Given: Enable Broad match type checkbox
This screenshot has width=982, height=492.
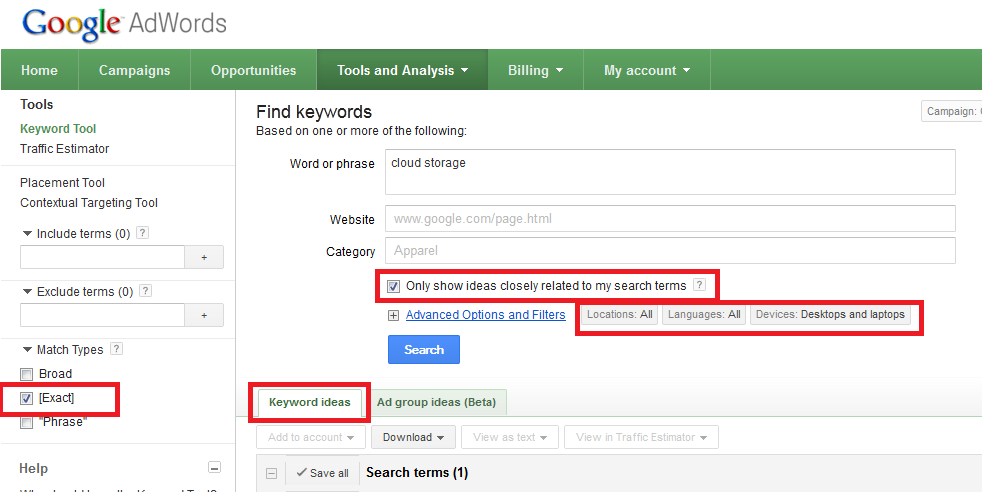Looking at the screenshot, I should tap(26, 374).
